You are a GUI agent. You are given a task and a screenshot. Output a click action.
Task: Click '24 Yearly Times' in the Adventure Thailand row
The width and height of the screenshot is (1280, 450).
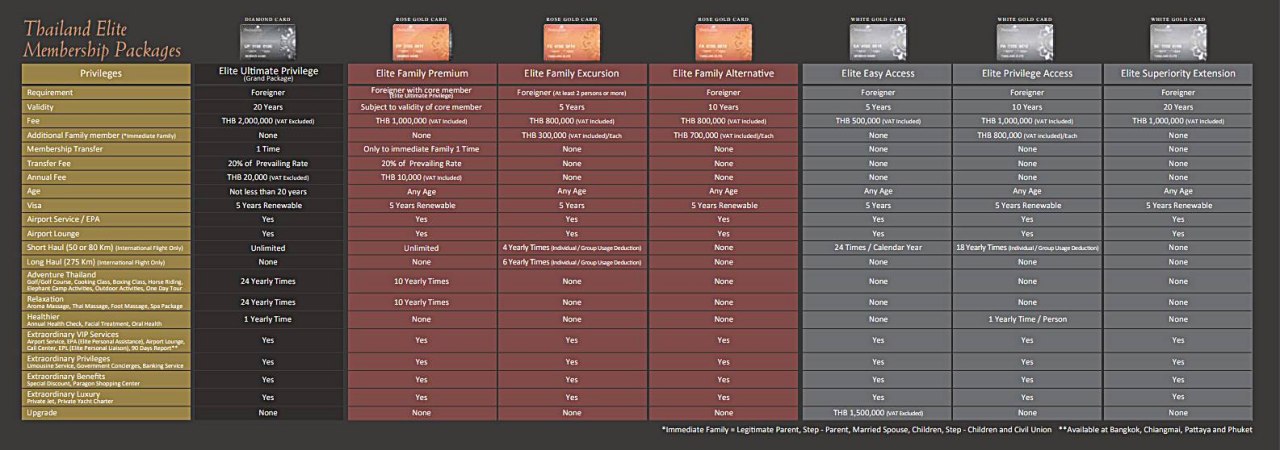pyautogui.click(x=268, y=281)
